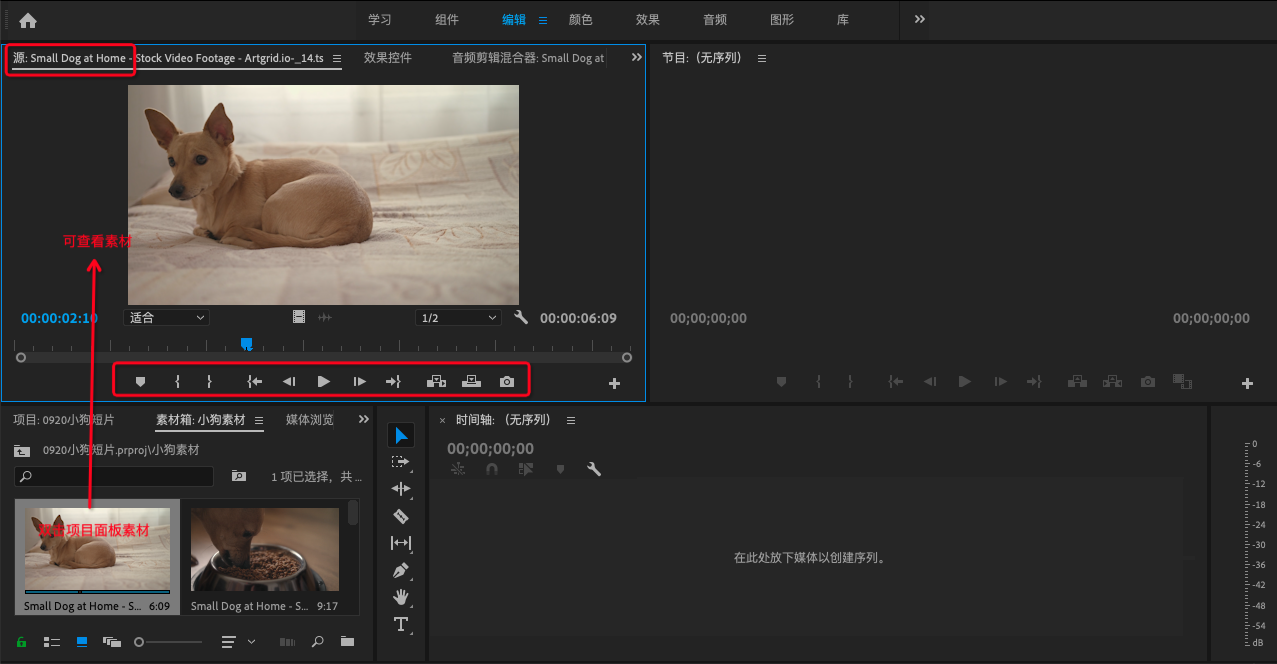Image resolution: width=1277 pixels, height=664 pixels.
Task: Select the dog eating clip thumbnail
Action: (x=265, y=548)
